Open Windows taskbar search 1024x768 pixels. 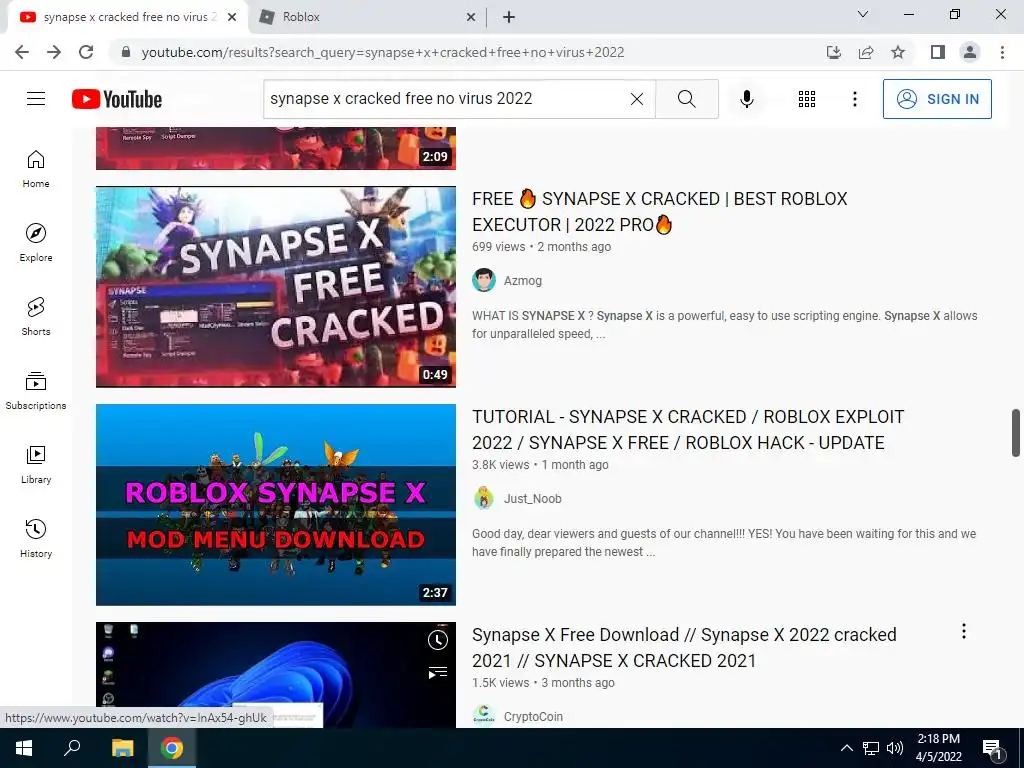[72, 748]
